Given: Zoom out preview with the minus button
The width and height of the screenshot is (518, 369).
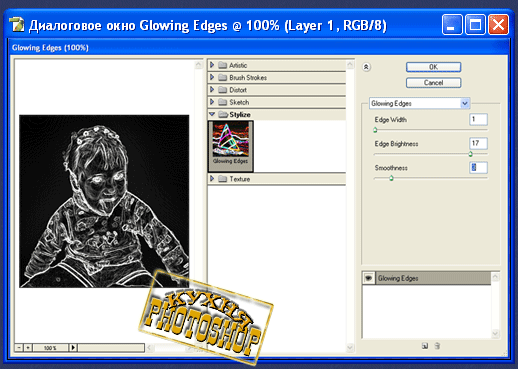Looking at the screenshot, I should pyautogui.click(x=19, y=348).
